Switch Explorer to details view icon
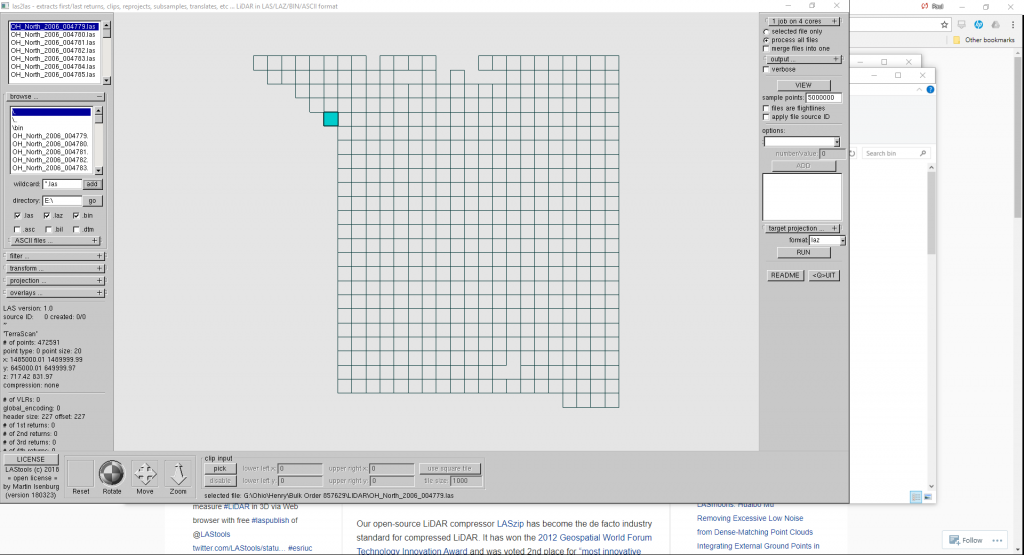This screenshot has width=1024, height=555. click(x=916, y=497)
